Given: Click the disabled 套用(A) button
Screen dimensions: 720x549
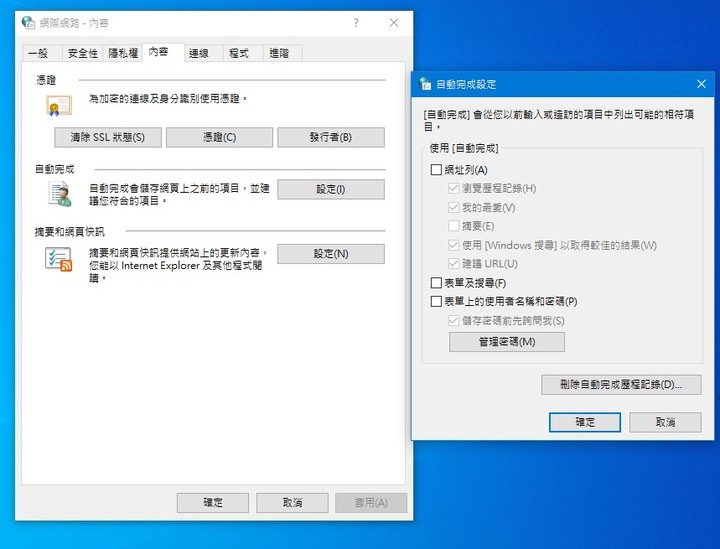Looking at the screenshot, I should point(371,503).
